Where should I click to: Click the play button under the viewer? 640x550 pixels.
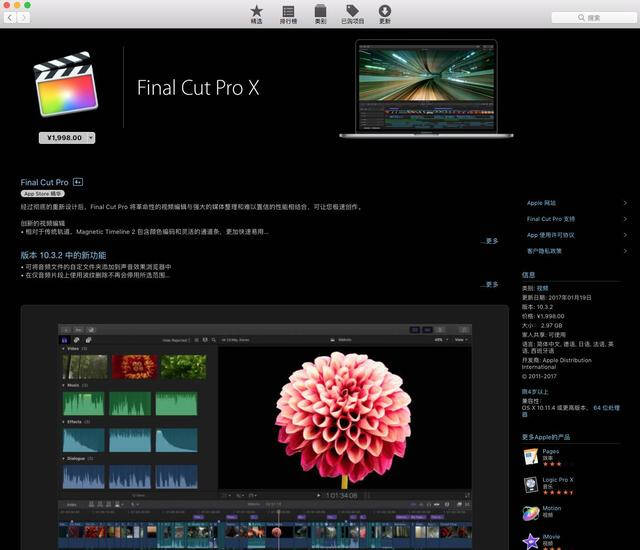coord(318,495)
